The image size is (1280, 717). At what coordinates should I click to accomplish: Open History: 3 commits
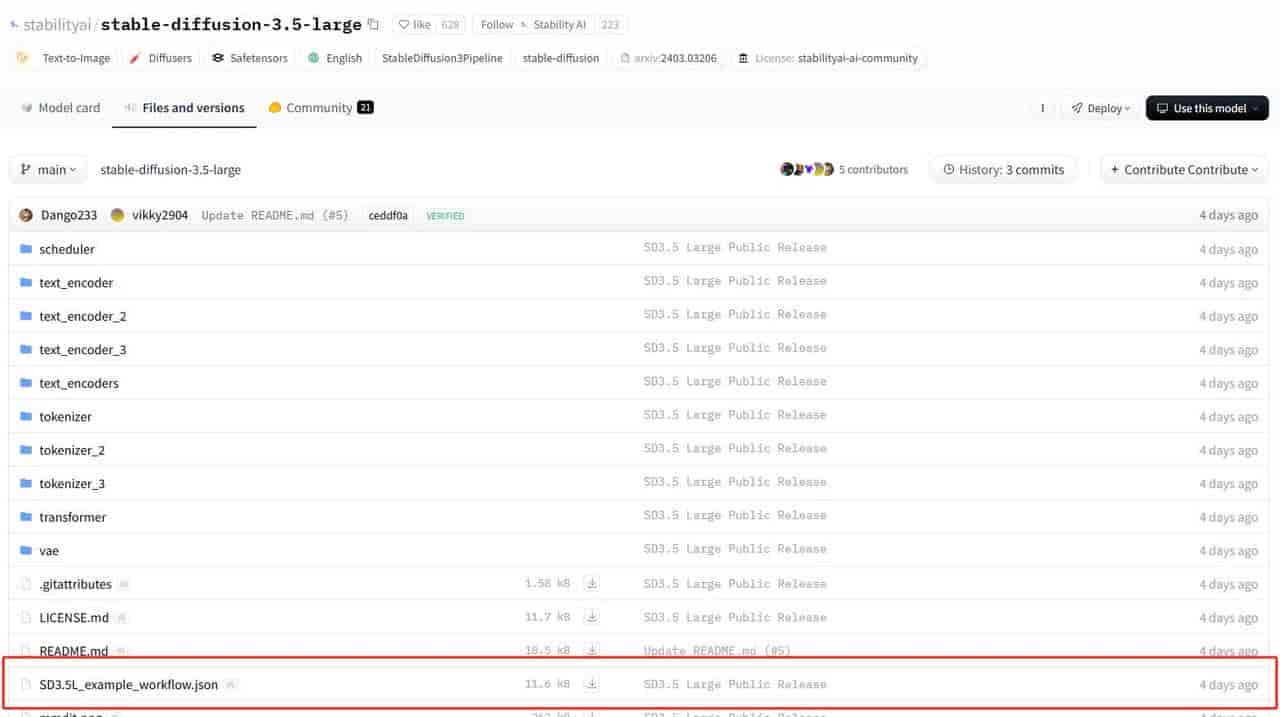click(1003, 170)
